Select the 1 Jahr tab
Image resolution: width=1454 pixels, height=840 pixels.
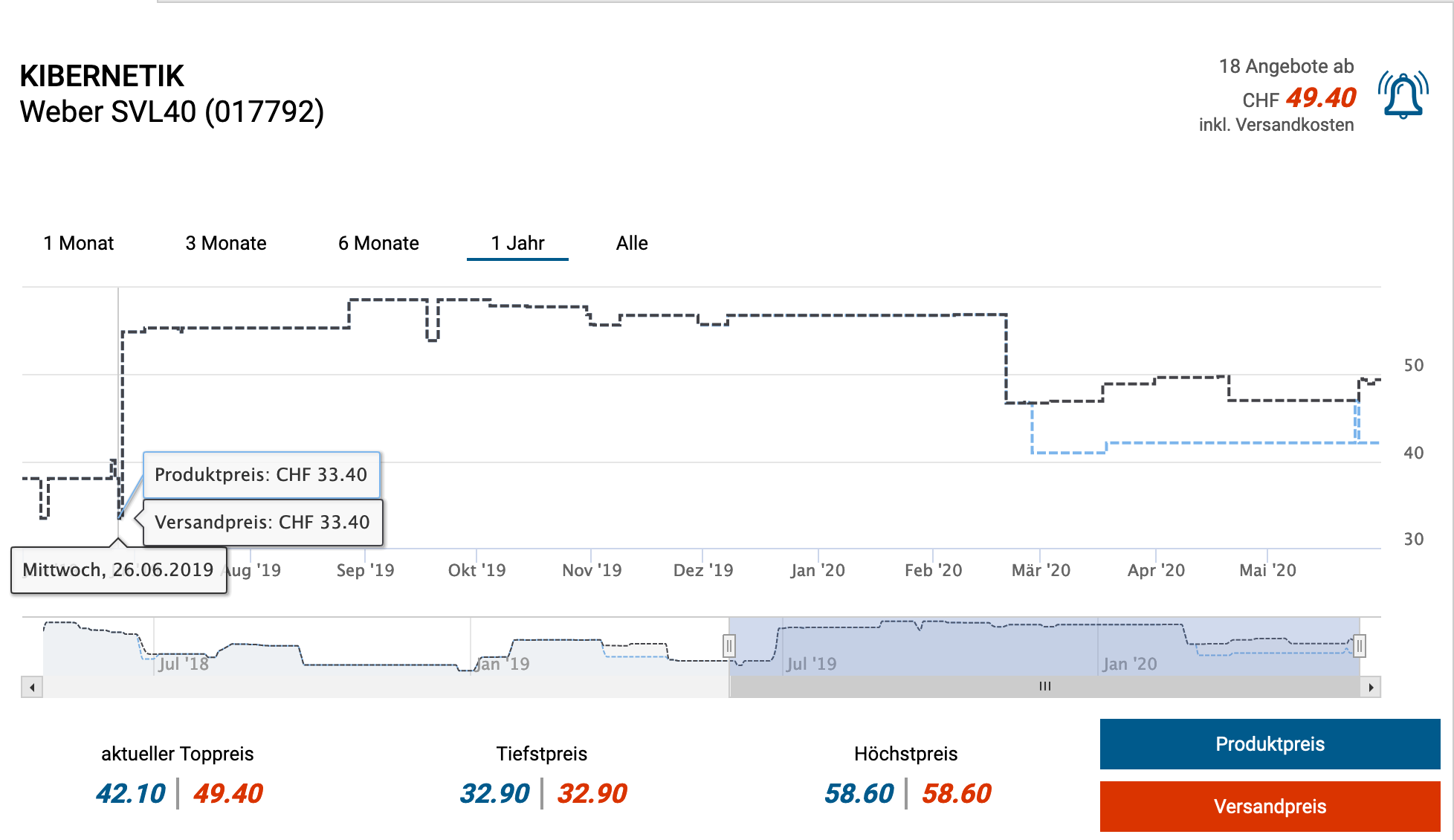(x=517, y=243)
